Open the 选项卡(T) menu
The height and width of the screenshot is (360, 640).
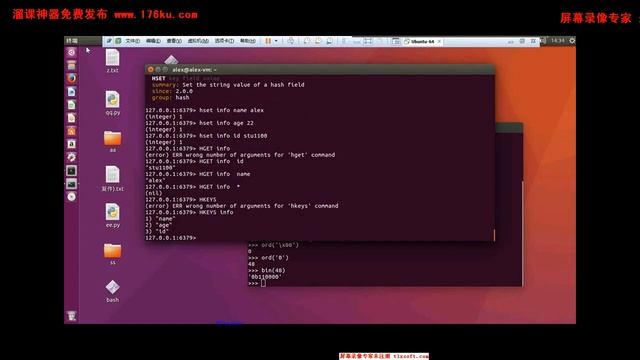click(x=224, y=41)
